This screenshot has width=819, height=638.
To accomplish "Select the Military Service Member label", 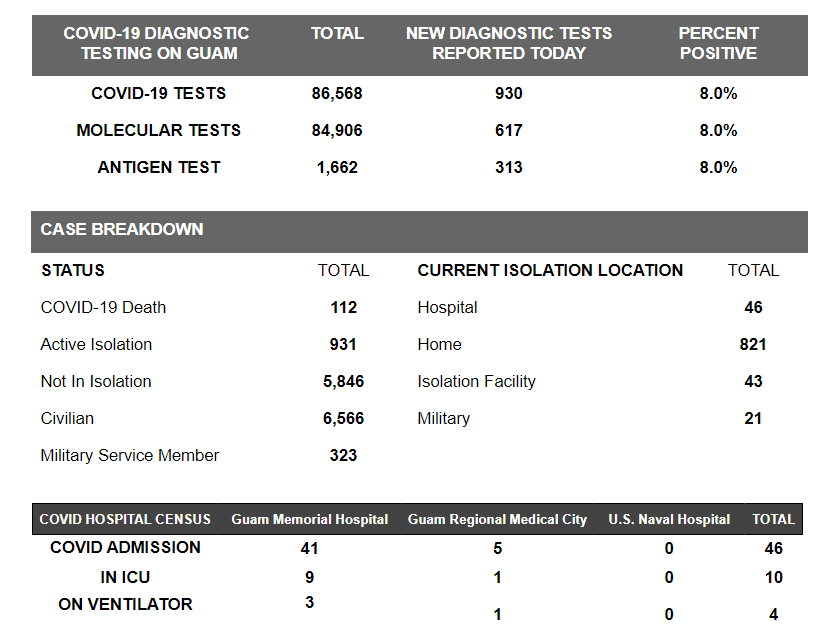I will [x=130, y=456].
